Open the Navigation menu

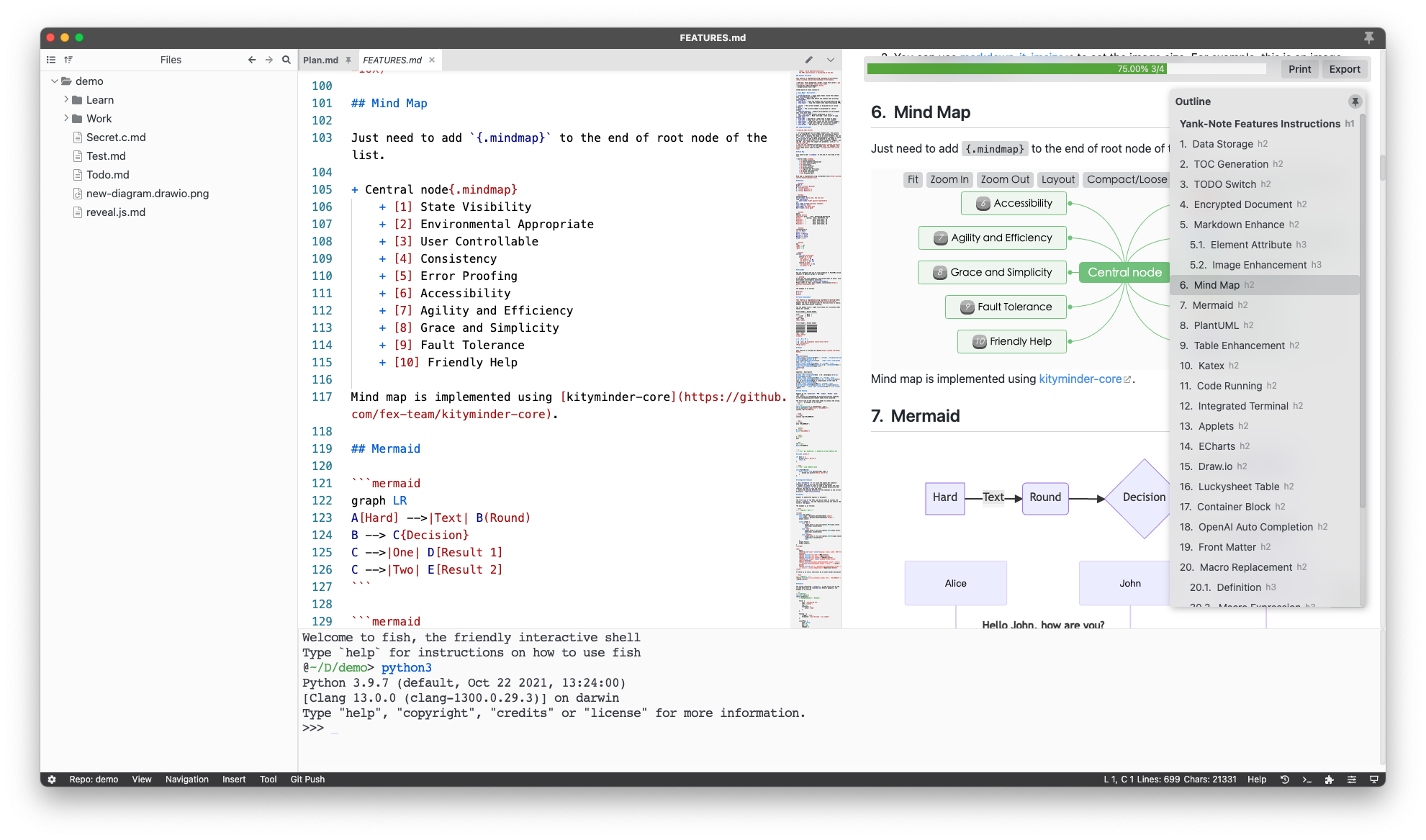pos(186,779)
